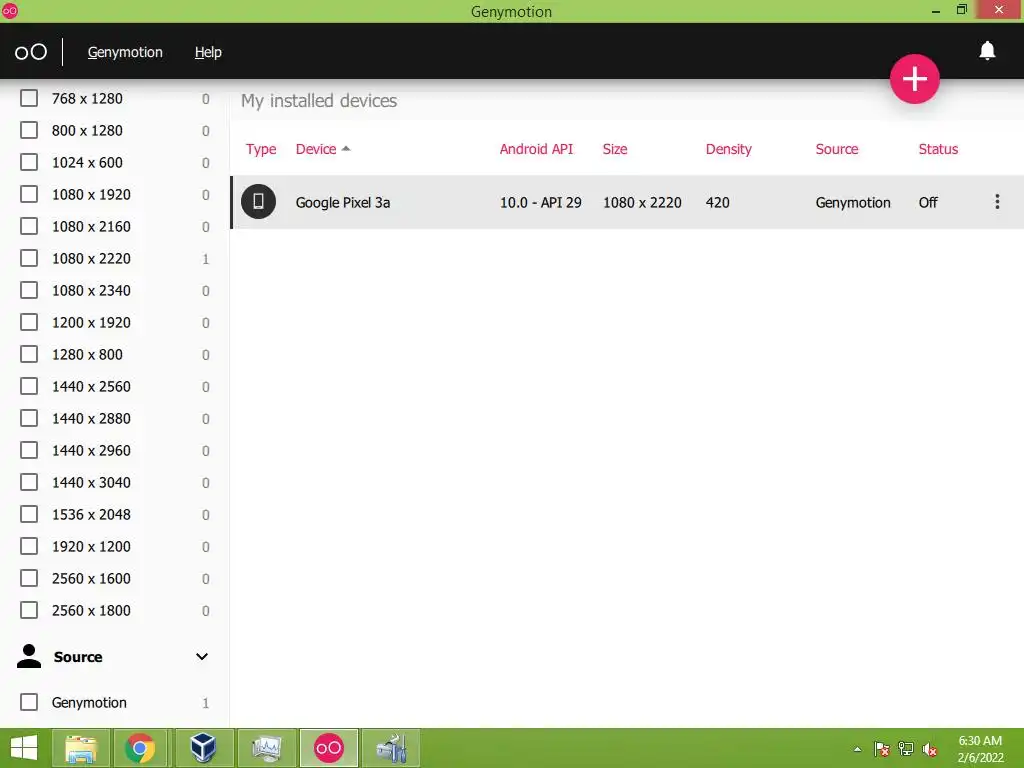This screenshot has height=768, width=1024.
Task: Click the Genymotion source cell in table
Action: [x=853, y=202]
